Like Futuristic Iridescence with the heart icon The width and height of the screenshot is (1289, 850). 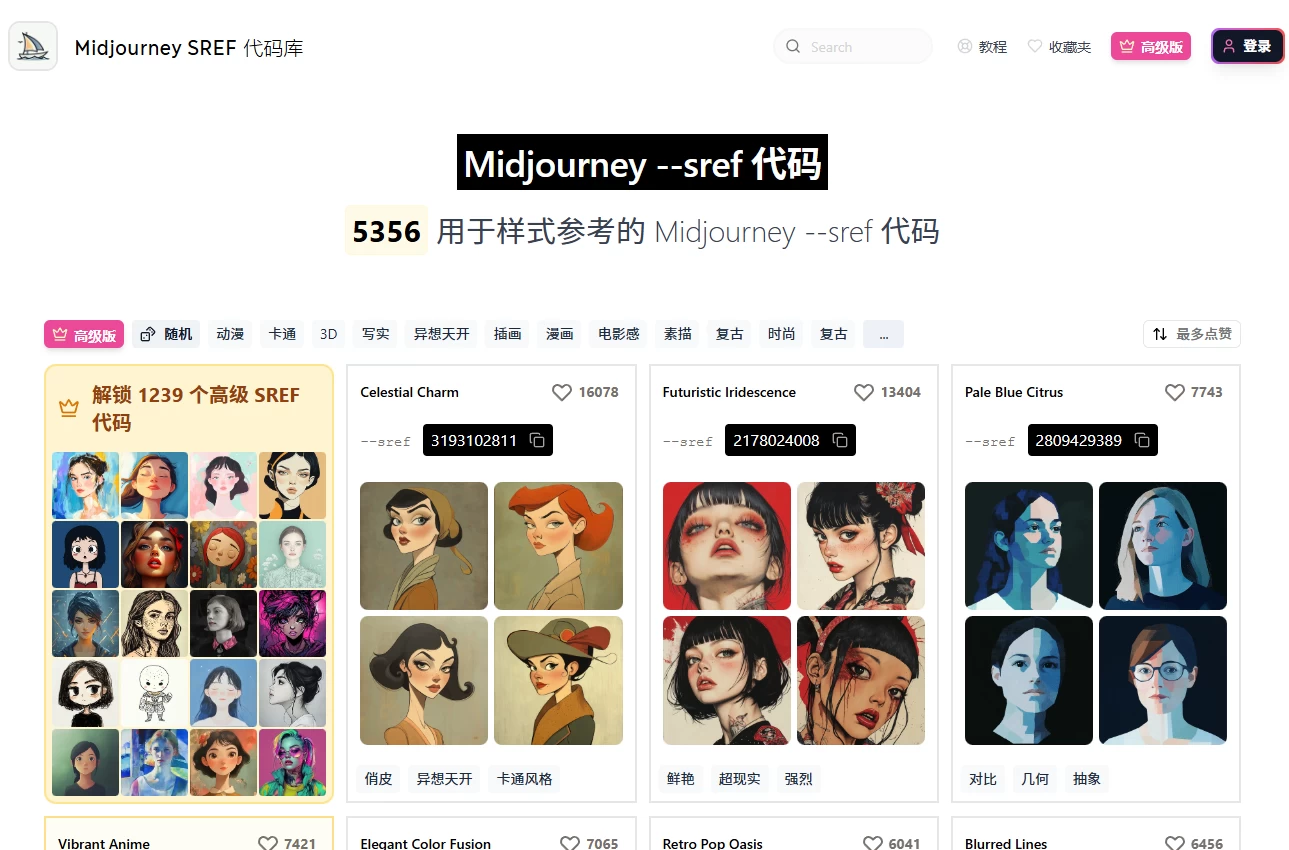[864, 392]
